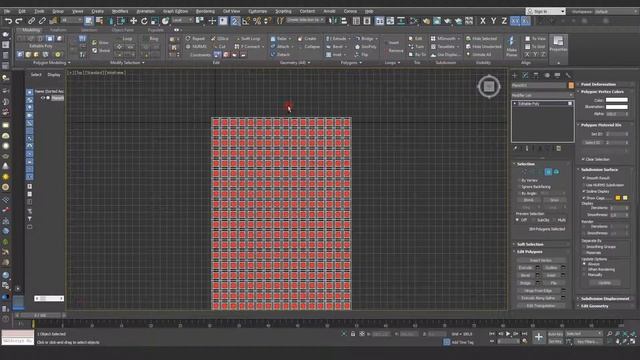Select the Always update option radio

point(584,264)
